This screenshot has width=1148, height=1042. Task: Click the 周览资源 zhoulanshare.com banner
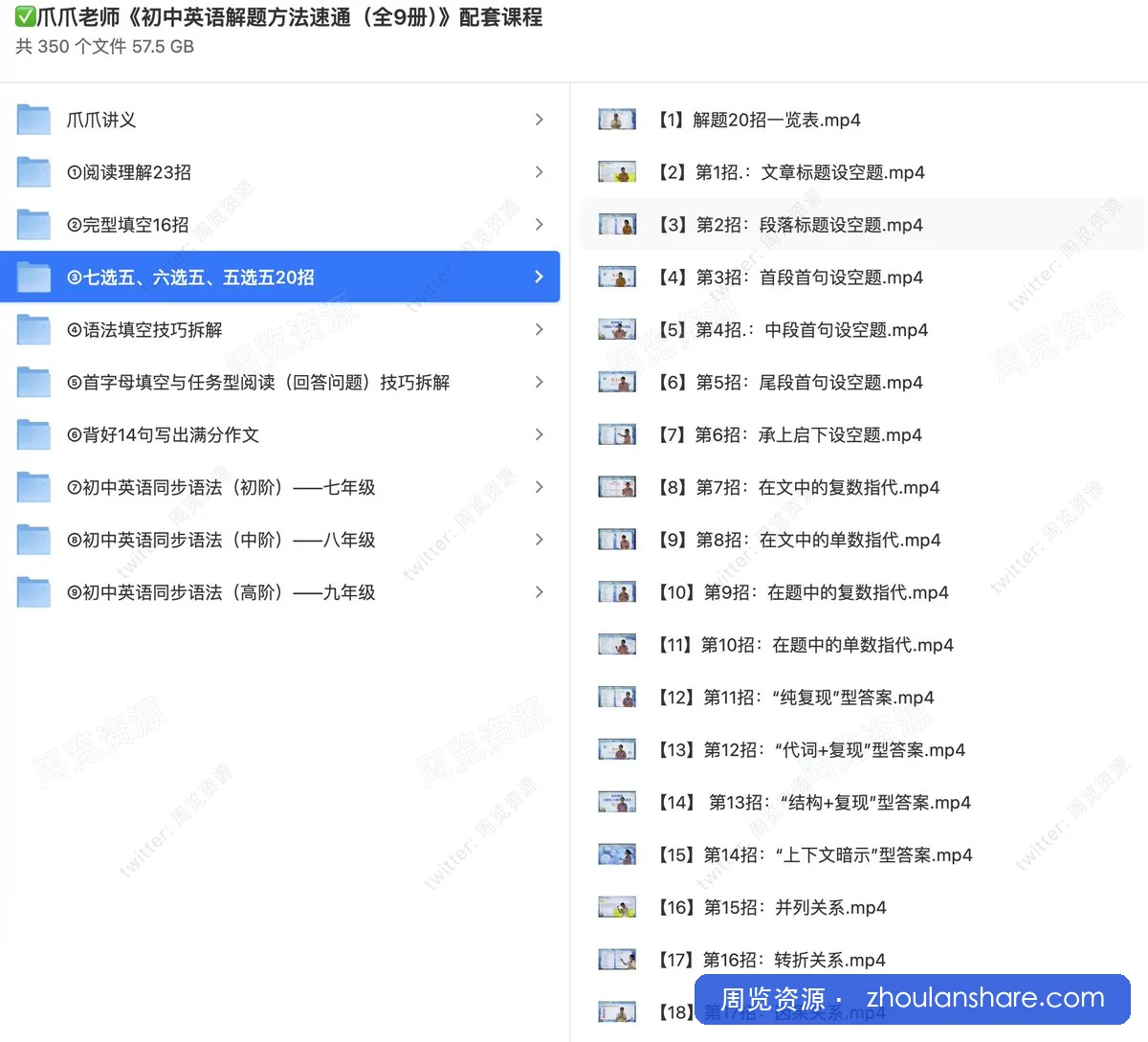tap(913, 999)
